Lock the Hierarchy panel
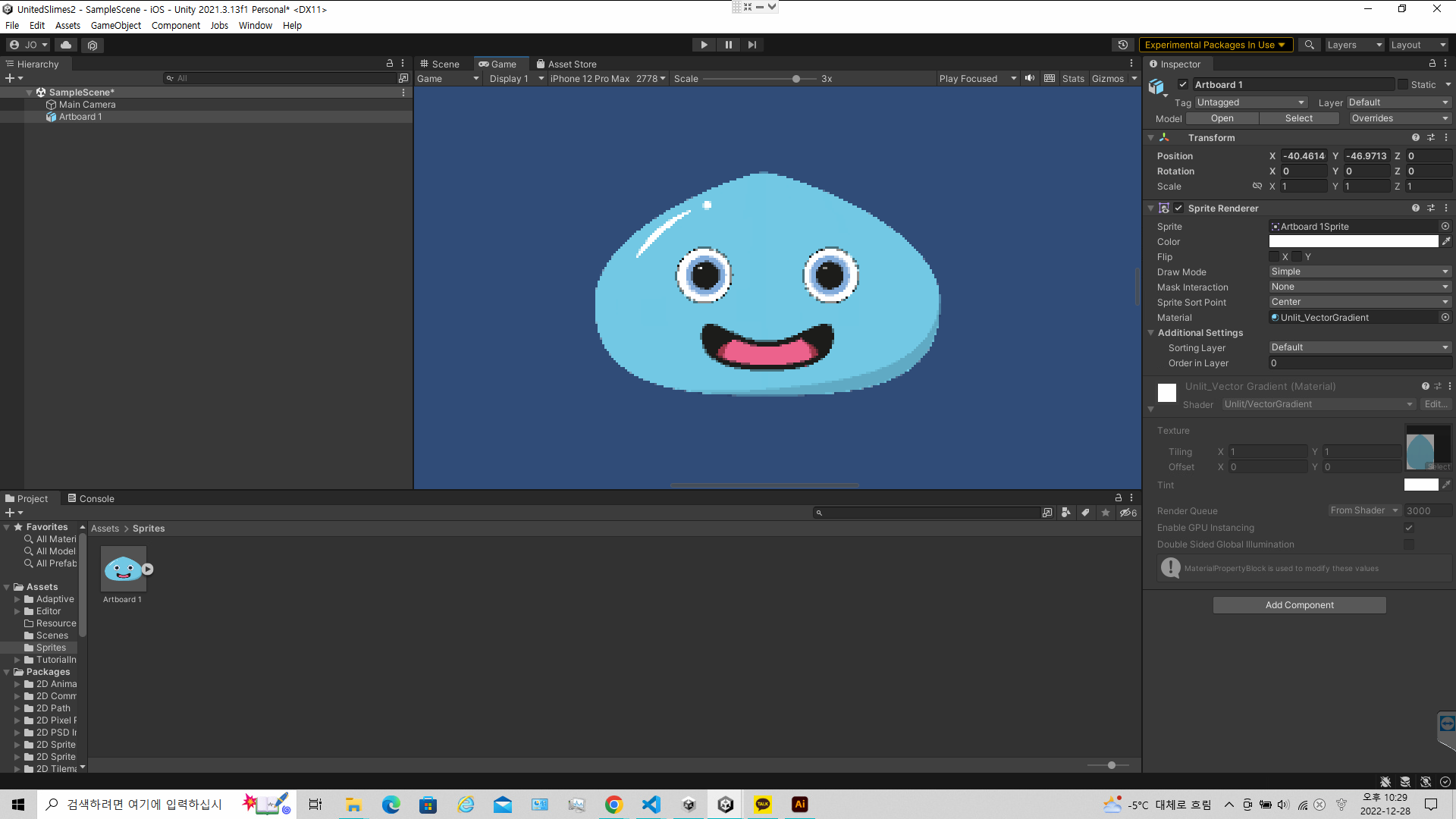The width and height of the screenshot is (1456, 819). 390,64
